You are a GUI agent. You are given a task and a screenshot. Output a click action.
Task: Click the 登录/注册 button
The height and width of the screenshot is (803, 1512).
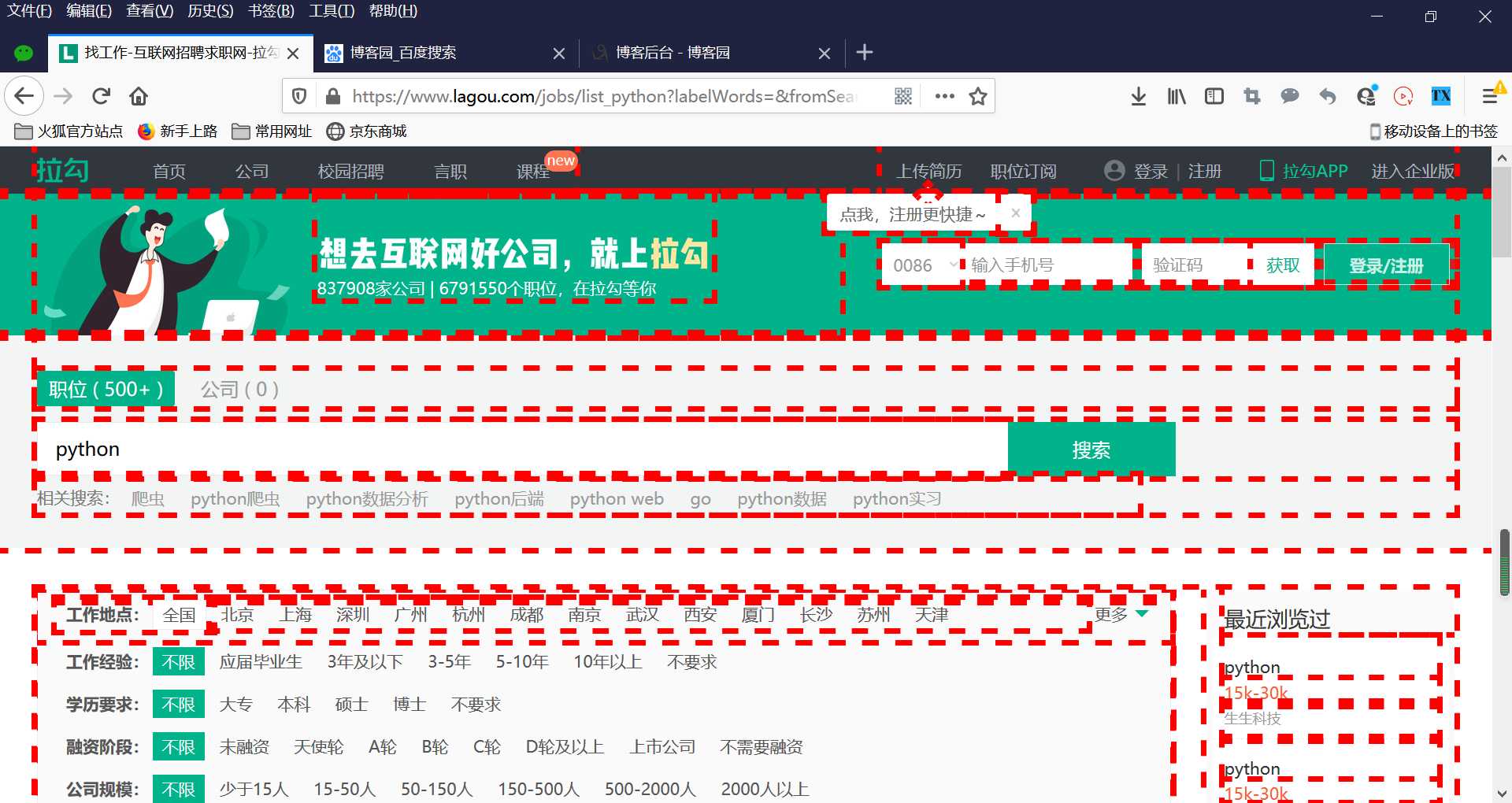1386,265
